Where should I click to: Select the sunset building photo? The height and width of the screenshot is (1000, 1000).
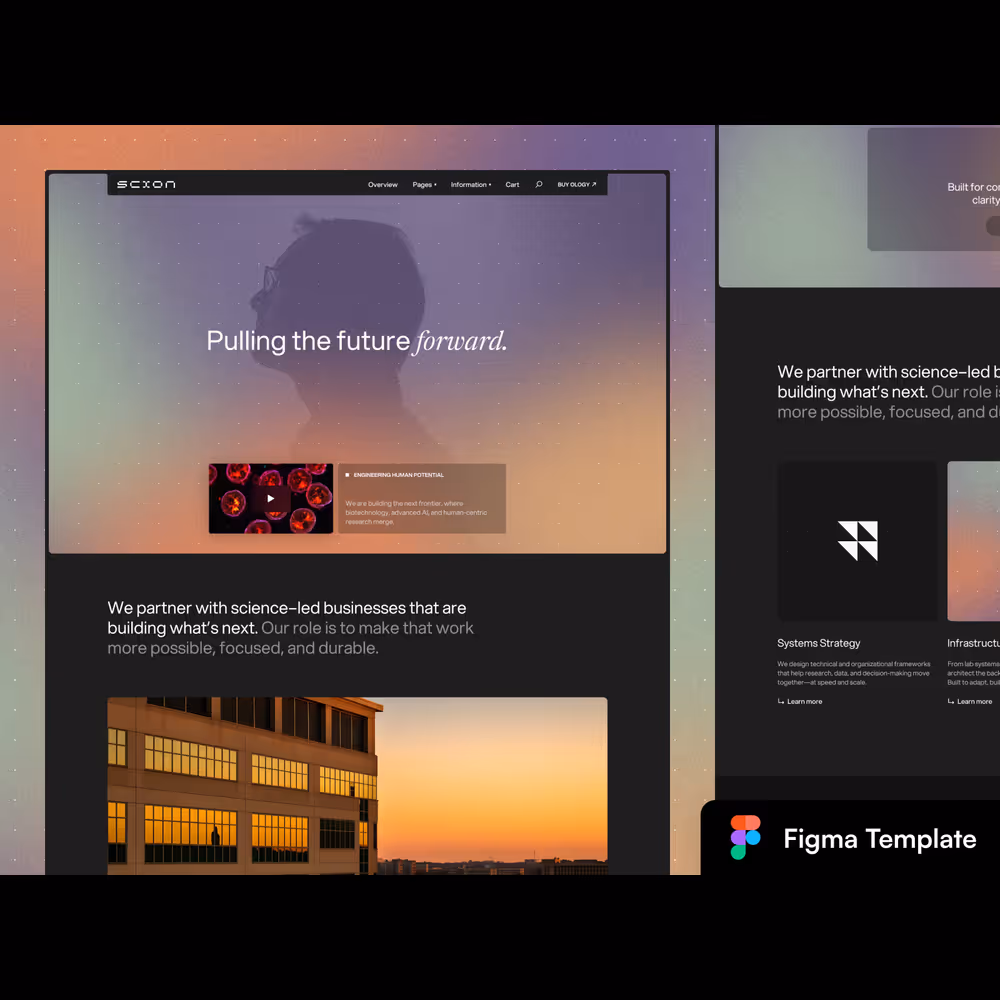tap(357, 785)
